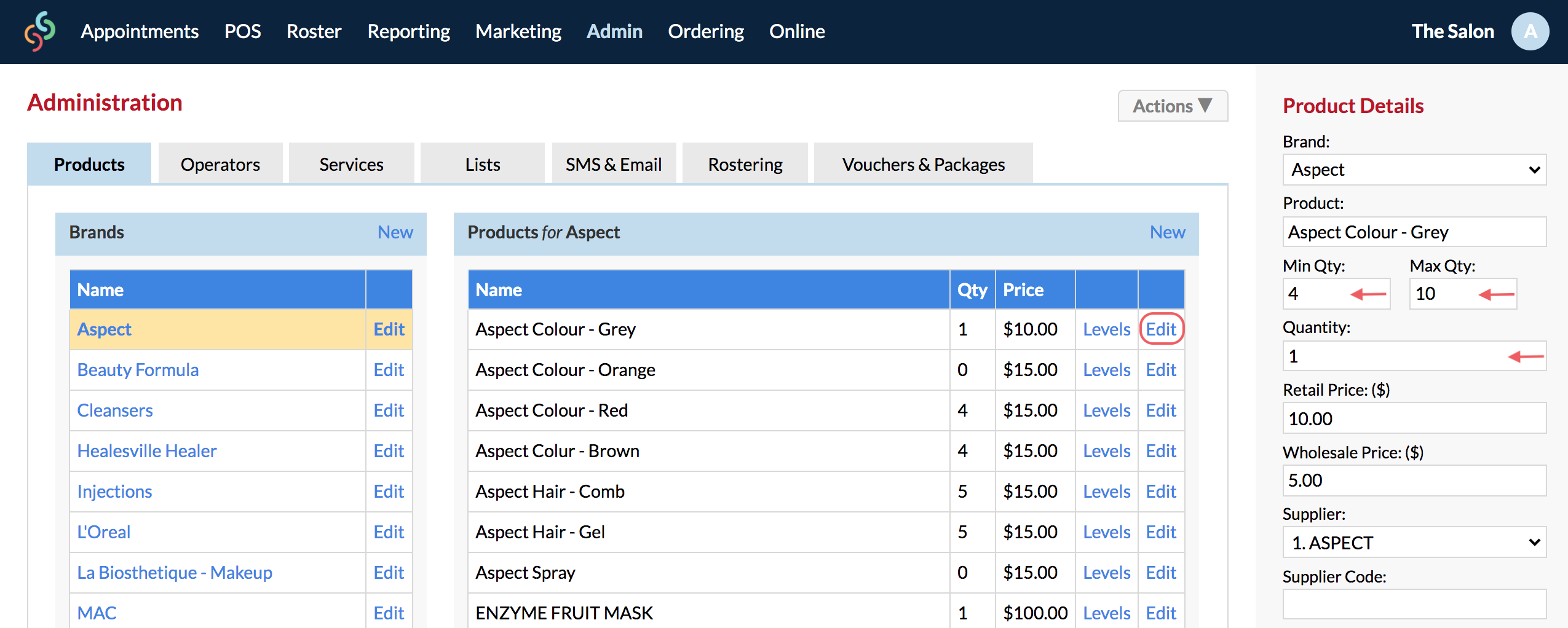Image resolution: width=1568 pixels, height=628 pixels.
Task: Go to Appointments in top navigation
Action: (140, 31)
